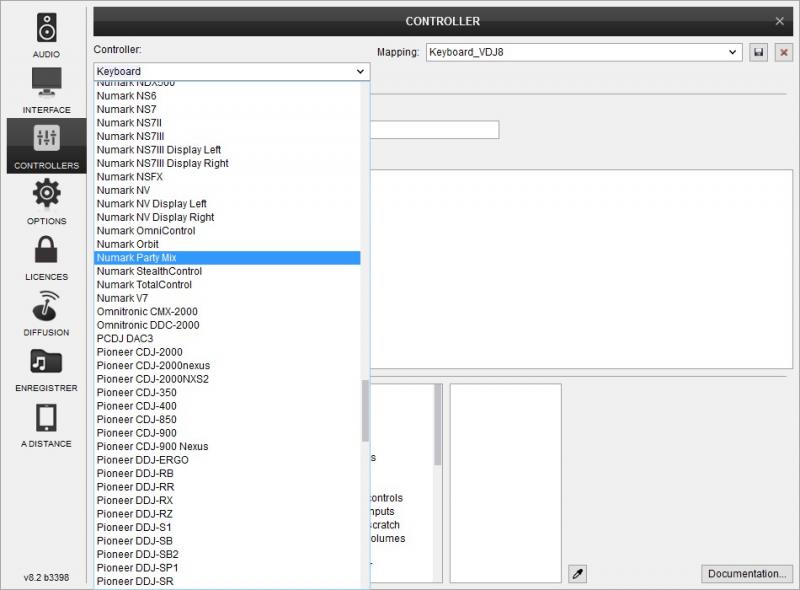Click the pencil edit icon
Viewport: 800px width, 590px height.
(577, 573)
